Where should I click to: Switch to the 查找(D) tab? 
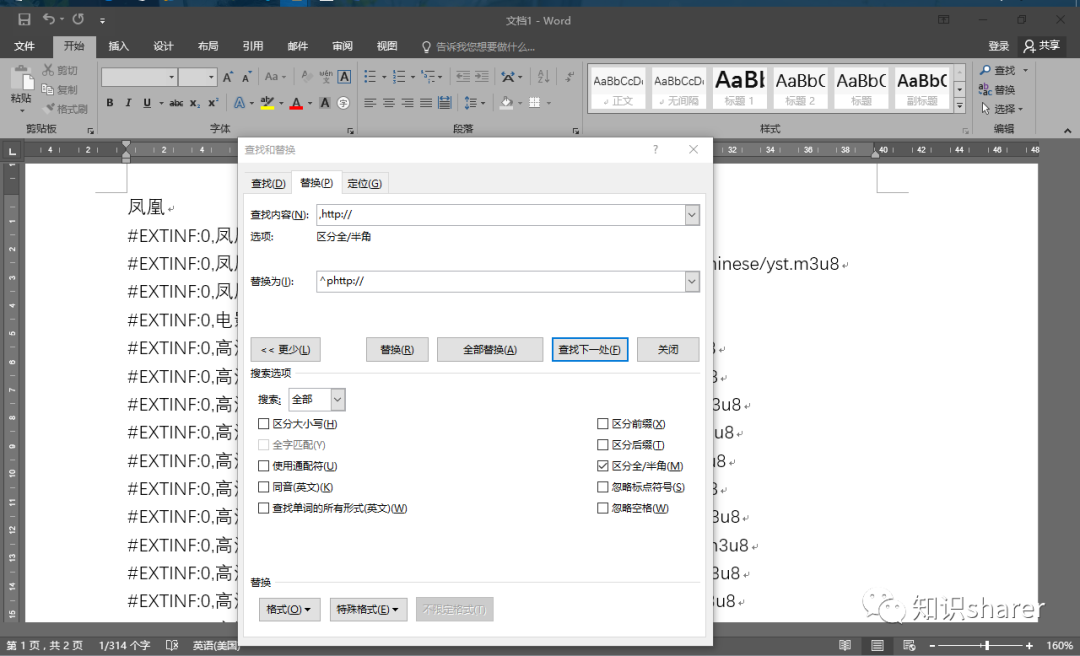click(x=268, y=183)
